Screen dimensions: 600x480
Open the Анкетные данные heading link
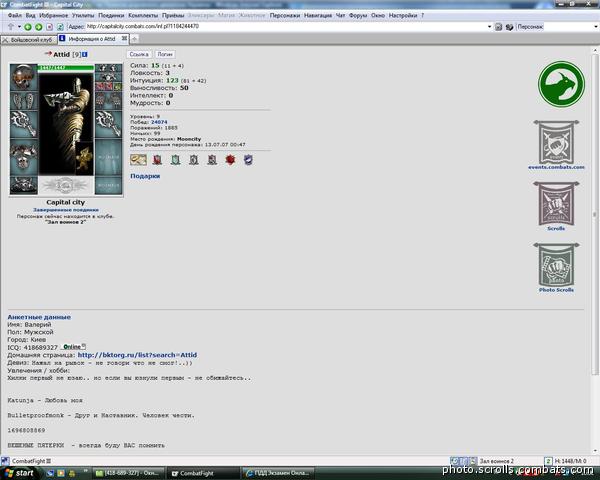pyautogui.click(x=39, y=317)
